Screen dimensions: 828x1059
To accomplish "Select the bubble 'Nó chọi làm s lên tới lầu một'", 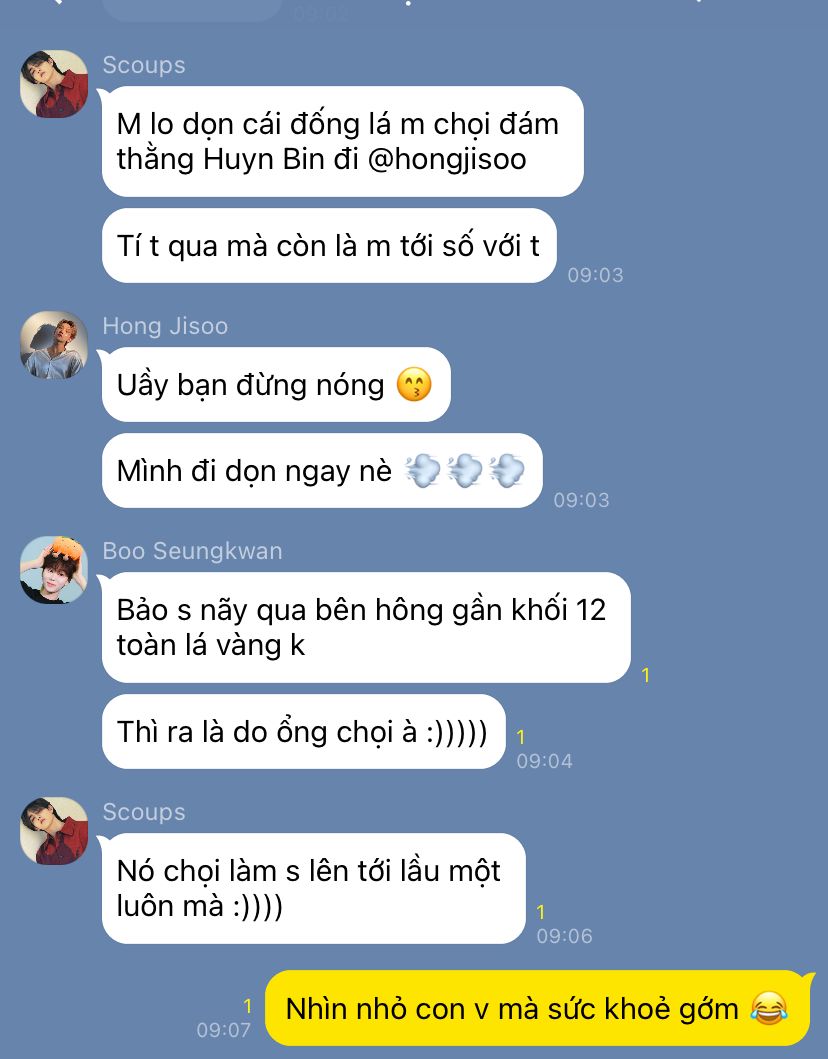I will [313, 889].
